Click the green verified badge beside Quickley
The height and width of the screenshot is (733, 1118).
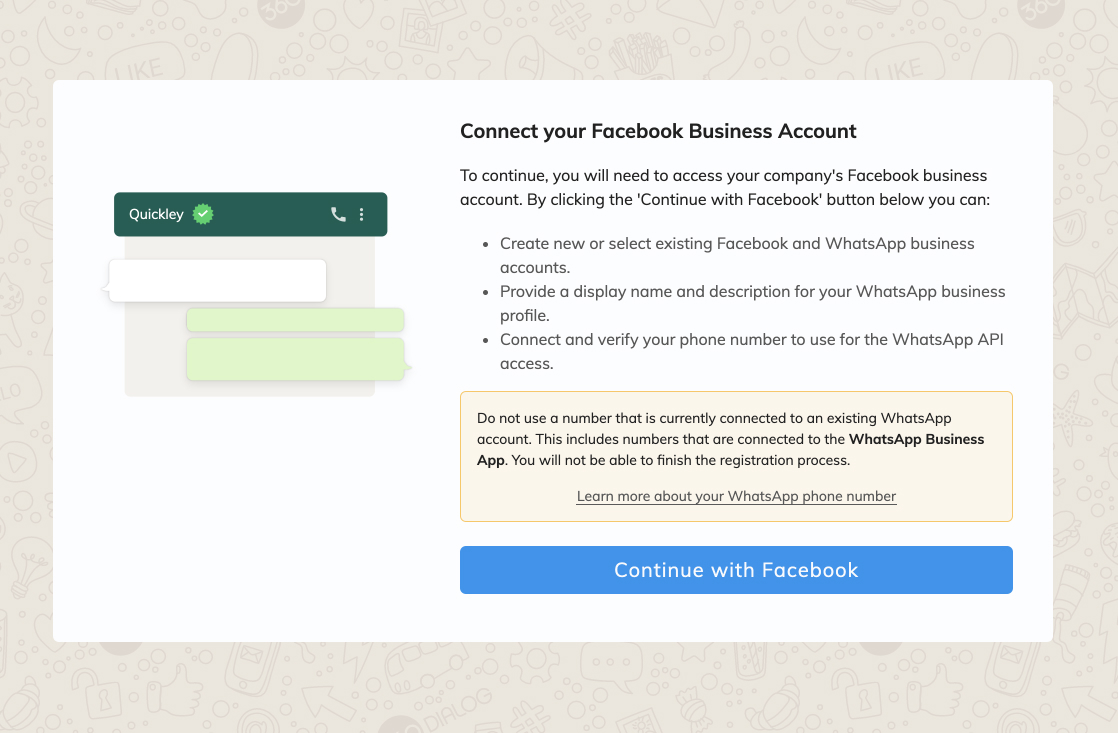pyautogui.click(x=203, y=213)
